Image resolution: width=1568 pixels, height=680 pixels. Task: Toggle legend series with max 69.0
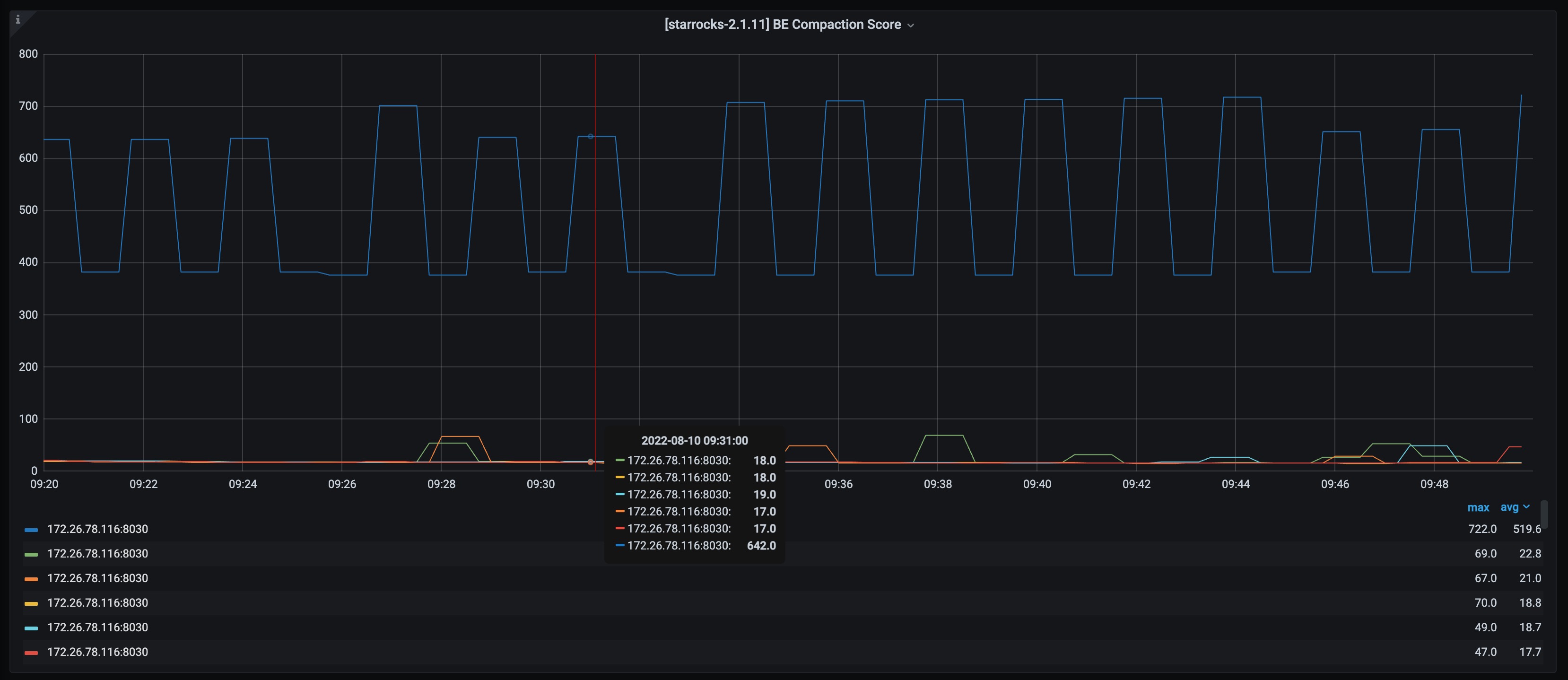pyautogui.click(x=97, y=553)
